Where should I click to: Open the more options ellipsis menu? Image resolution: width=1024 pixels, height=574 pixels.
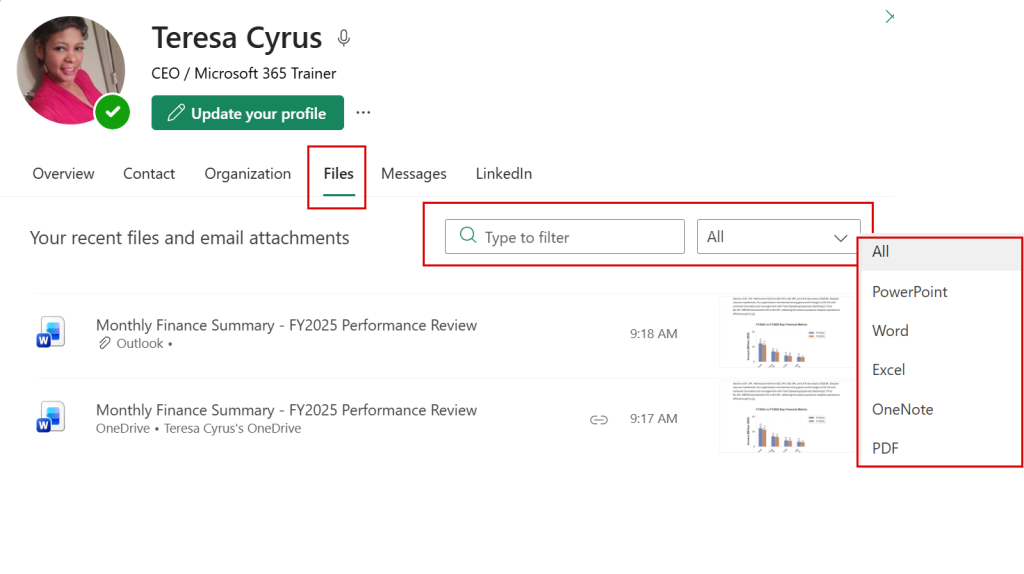click(x=363, y=112)
